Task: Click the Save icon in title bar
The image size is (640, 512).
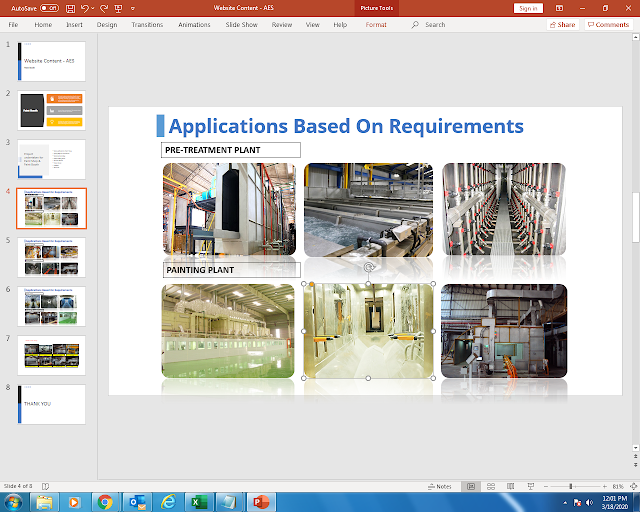Action: (70, 8)
